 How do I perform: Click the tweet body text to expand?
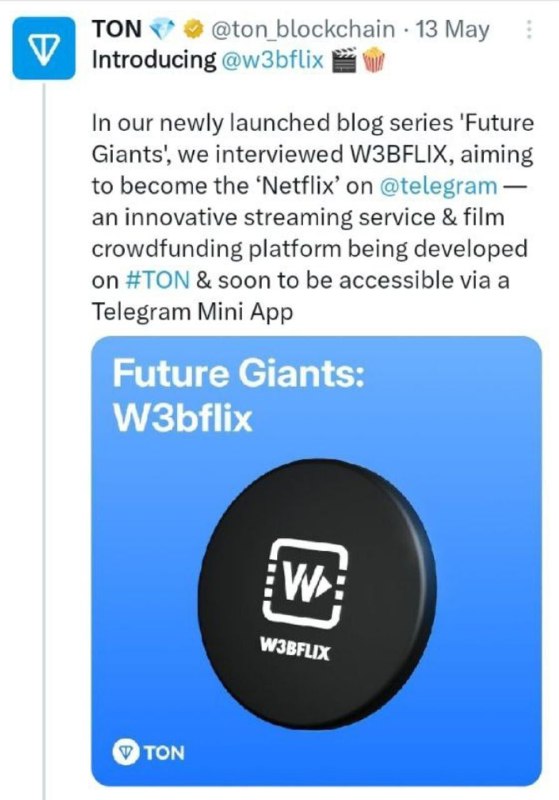click(x=312, y=217)
